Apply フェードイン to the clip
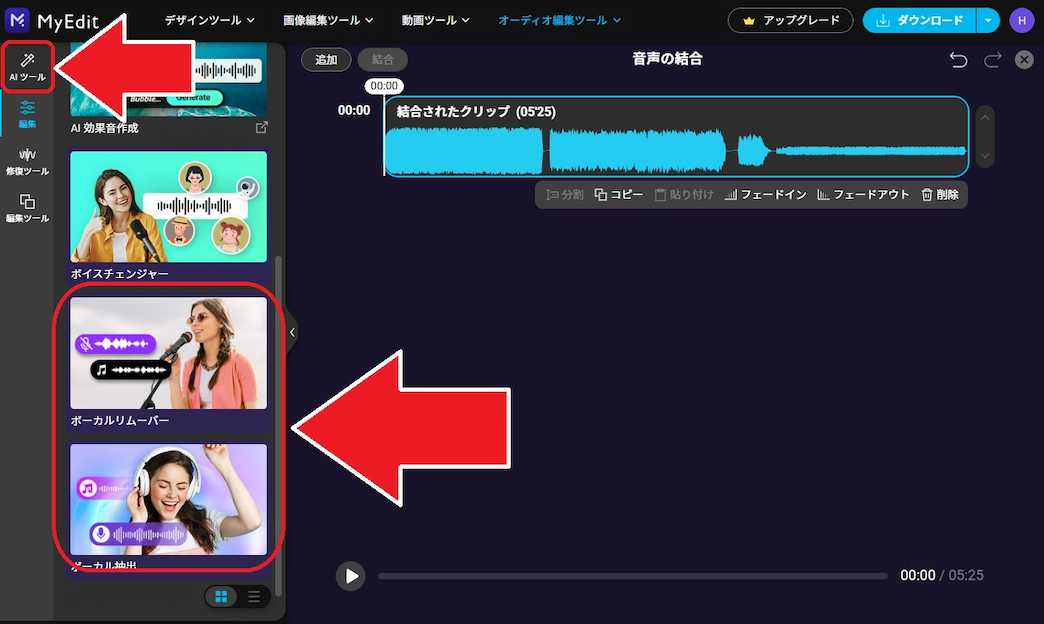This screenshot has height=624, width=1044. [x=765, y=195]
